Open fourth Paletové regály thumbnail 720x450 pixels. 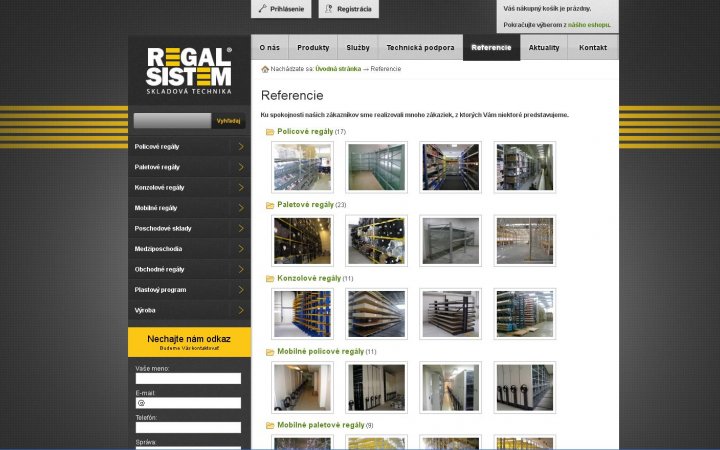(x=525, y=241)
